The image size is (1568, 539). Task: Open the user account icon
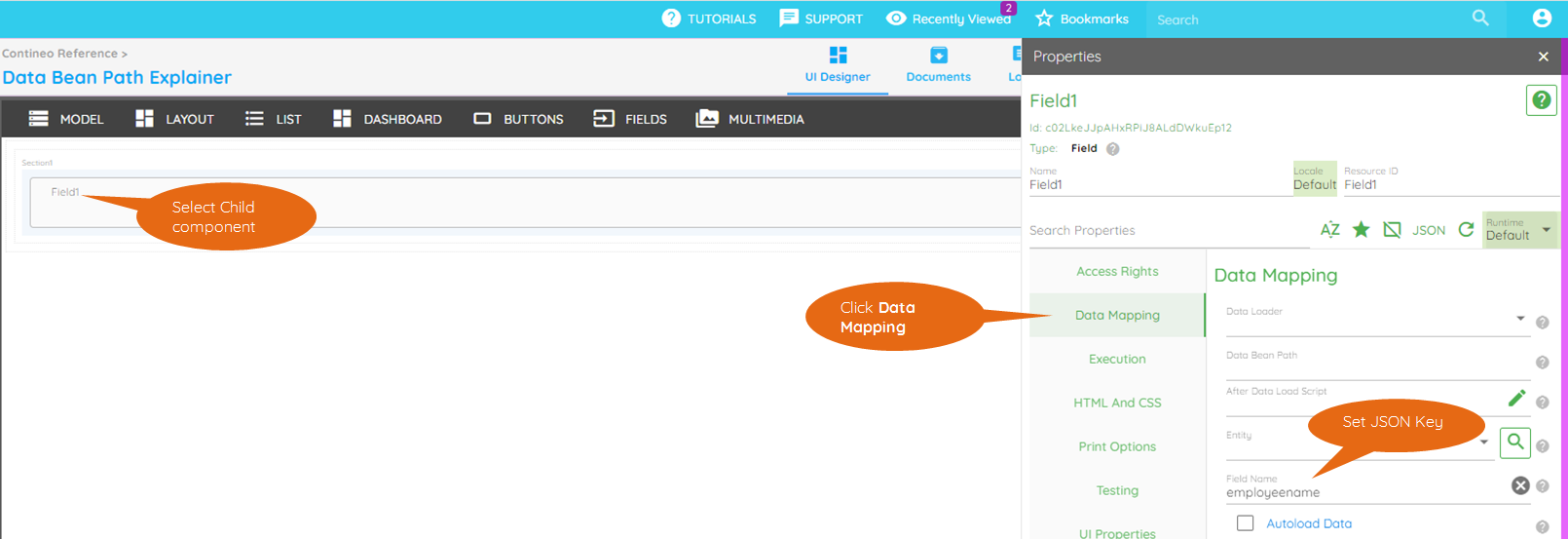click(1541, 19)
